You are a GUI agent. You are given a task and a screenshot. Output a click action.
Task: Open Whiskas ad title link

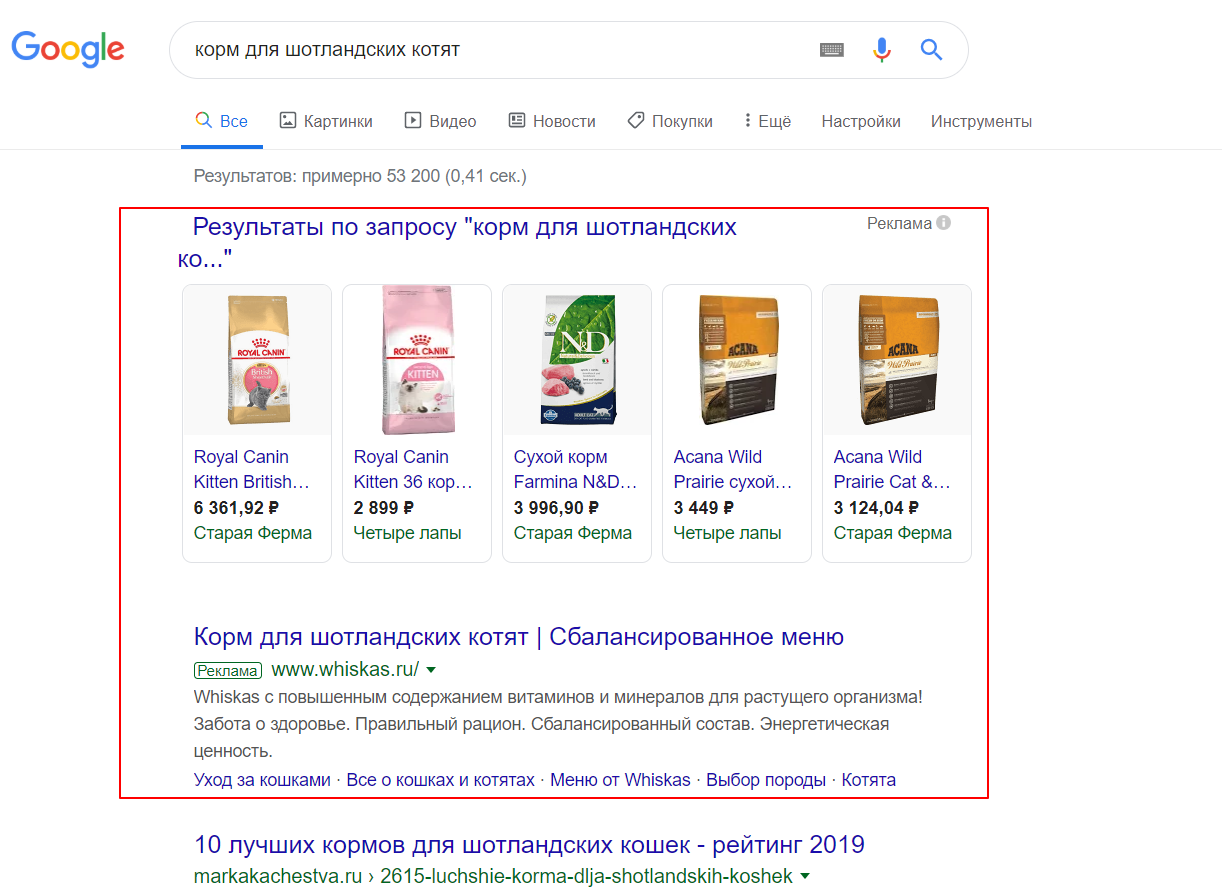click(x=519, y=637)
